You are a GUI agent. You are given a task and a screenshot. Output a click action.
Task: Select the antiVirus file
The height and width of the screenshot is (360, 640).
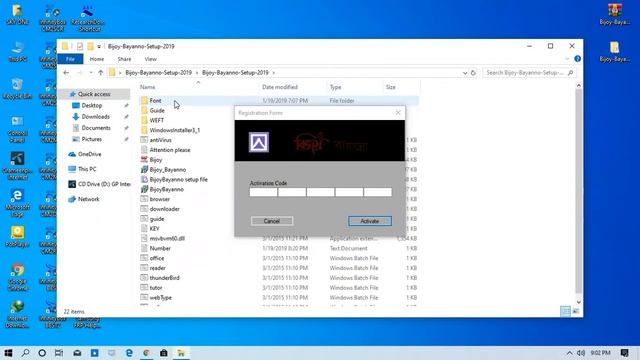160,140
